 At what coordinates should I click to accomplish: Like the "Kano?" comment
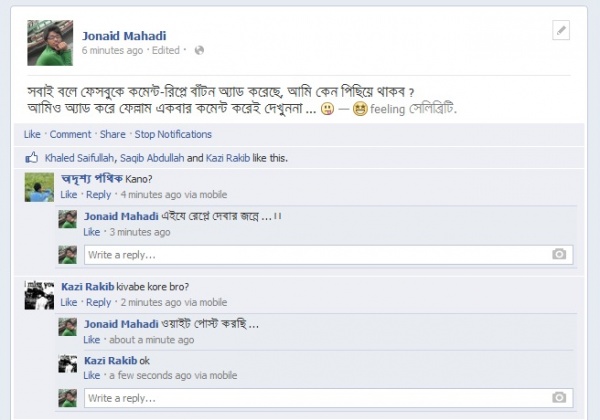69,194
